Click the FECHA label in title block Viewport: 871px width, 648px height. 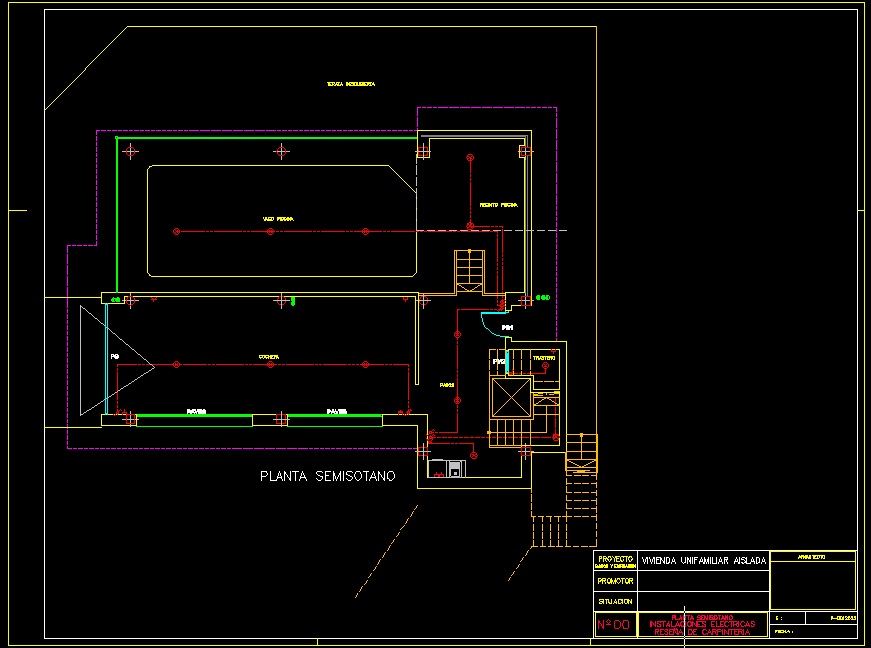click(x=783, y=631)
